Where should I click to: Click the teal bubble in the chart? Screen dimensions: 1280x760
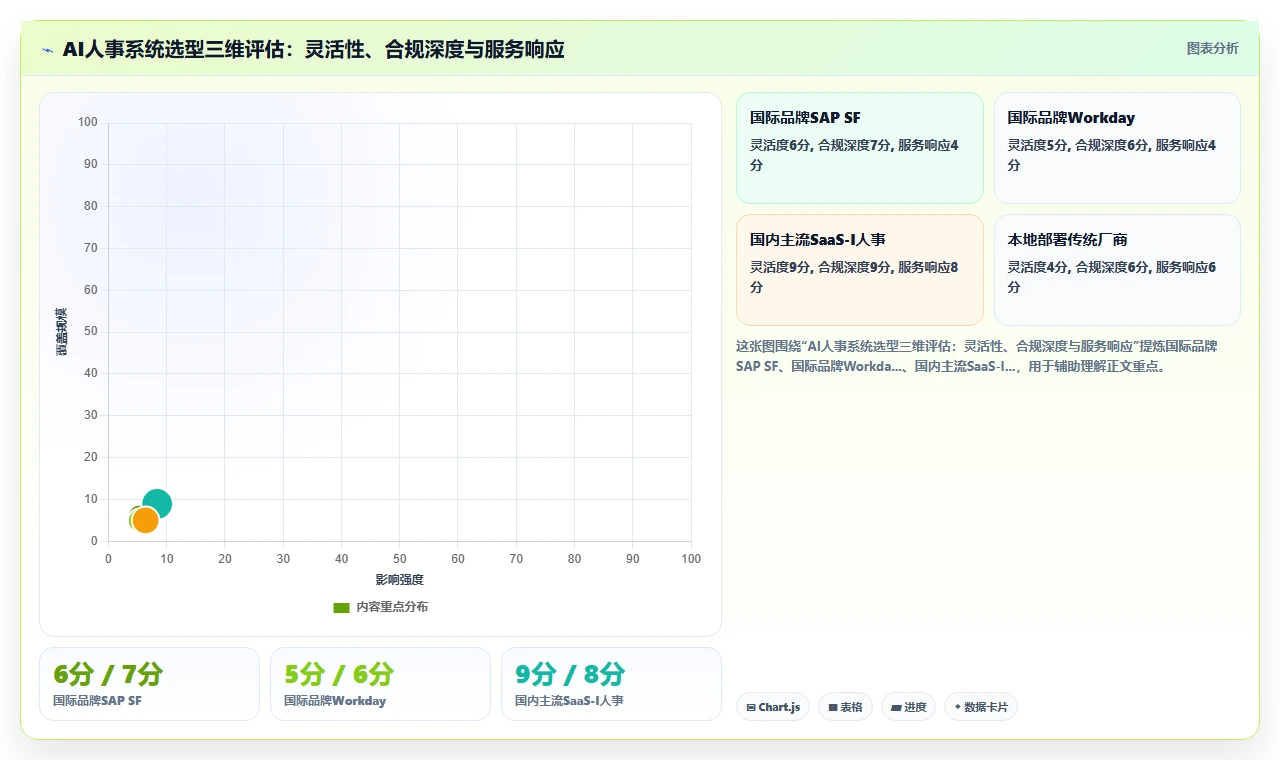(x=157, y=504)
